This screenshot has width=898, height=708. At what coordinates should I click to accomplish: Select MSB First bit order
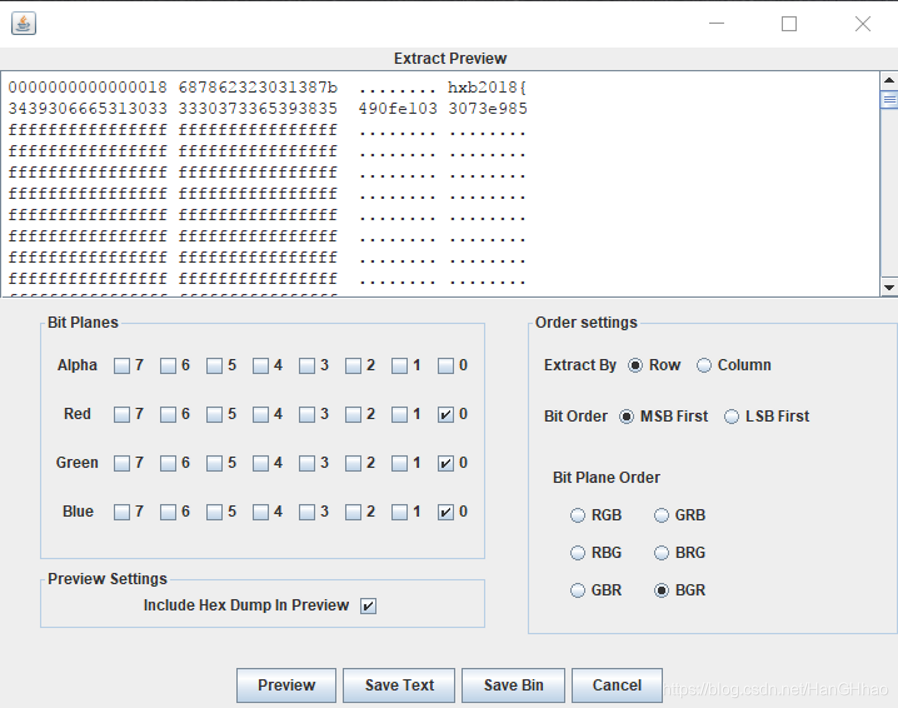tap(627, 416)
